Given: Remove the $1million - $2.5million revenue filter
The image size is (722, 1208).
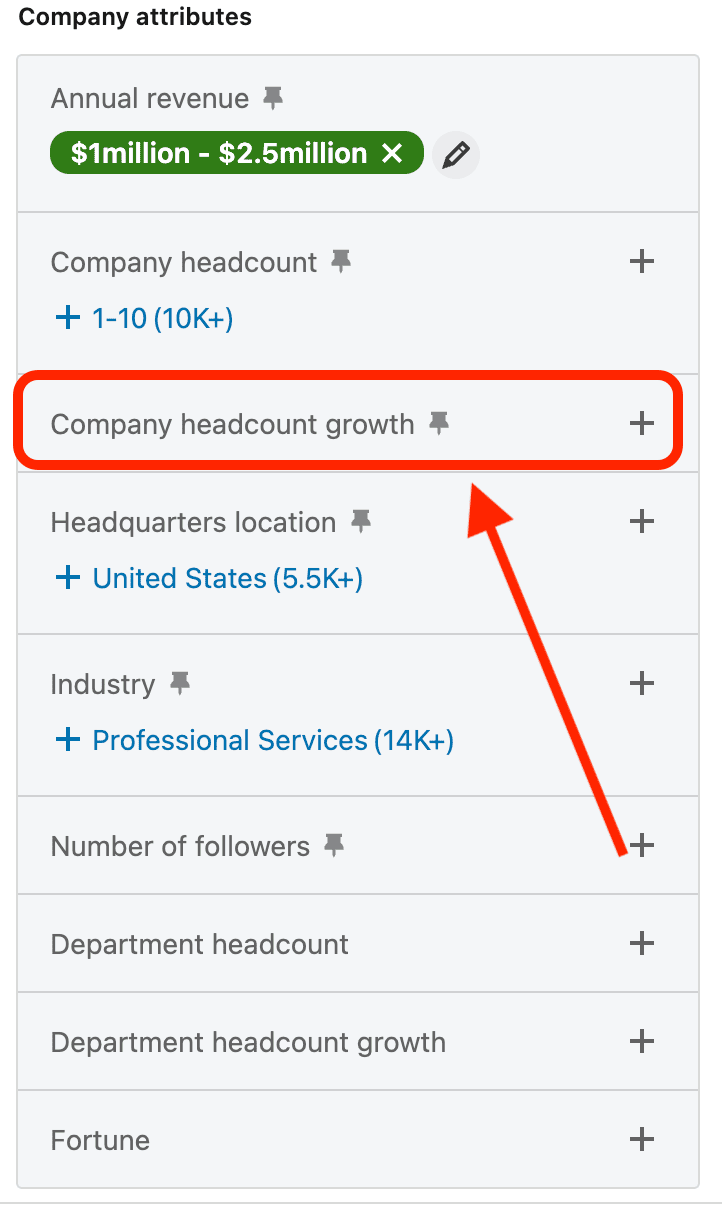Looking at the screenshot, I should (x=392, y=154).
